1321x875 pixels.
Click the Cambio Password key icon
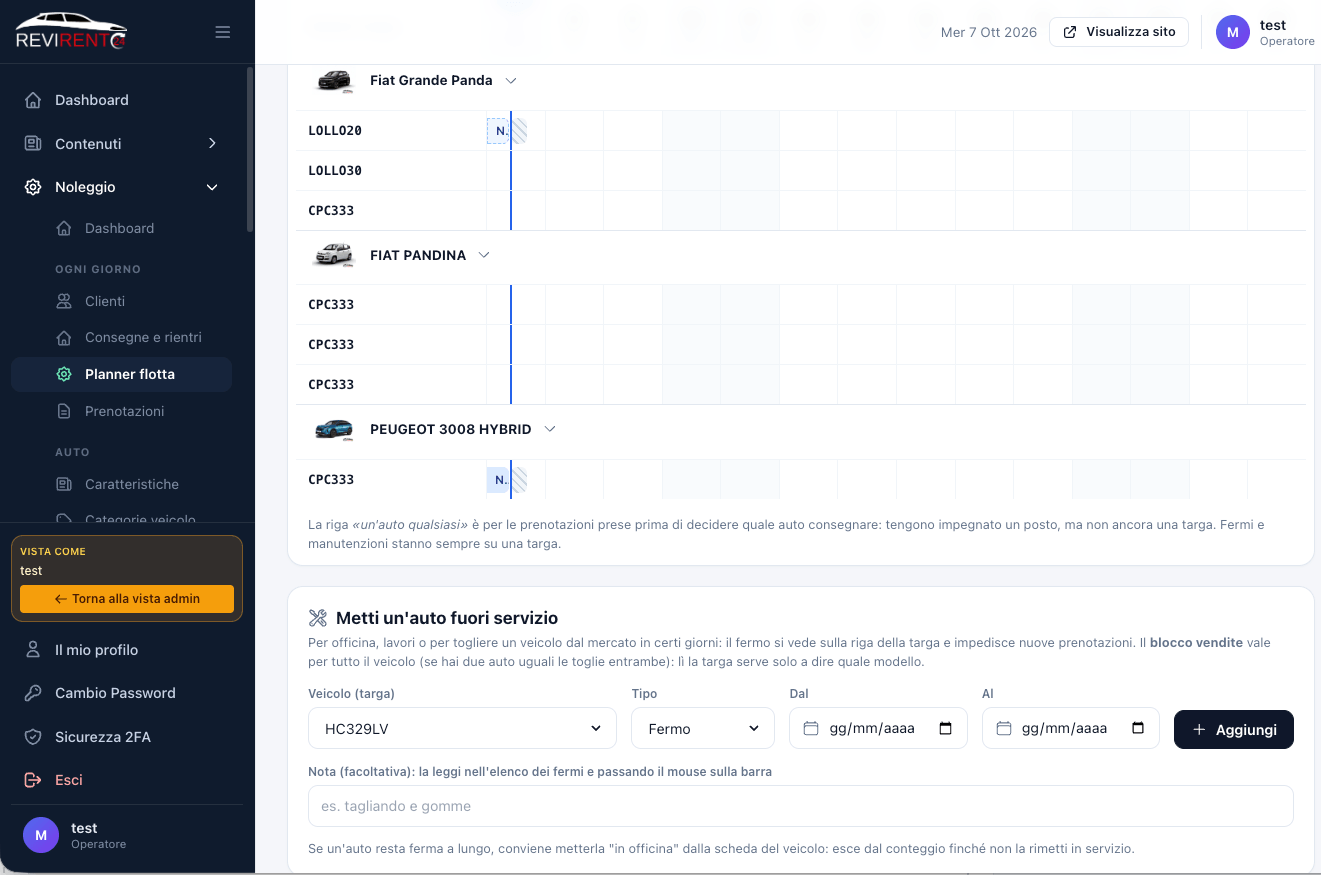33,693
